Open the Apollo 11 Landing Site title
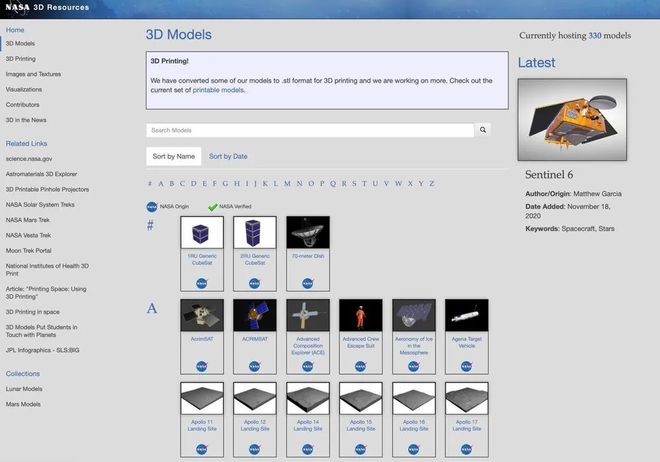Screen dimensions: 660x462 tap(202, 425)
